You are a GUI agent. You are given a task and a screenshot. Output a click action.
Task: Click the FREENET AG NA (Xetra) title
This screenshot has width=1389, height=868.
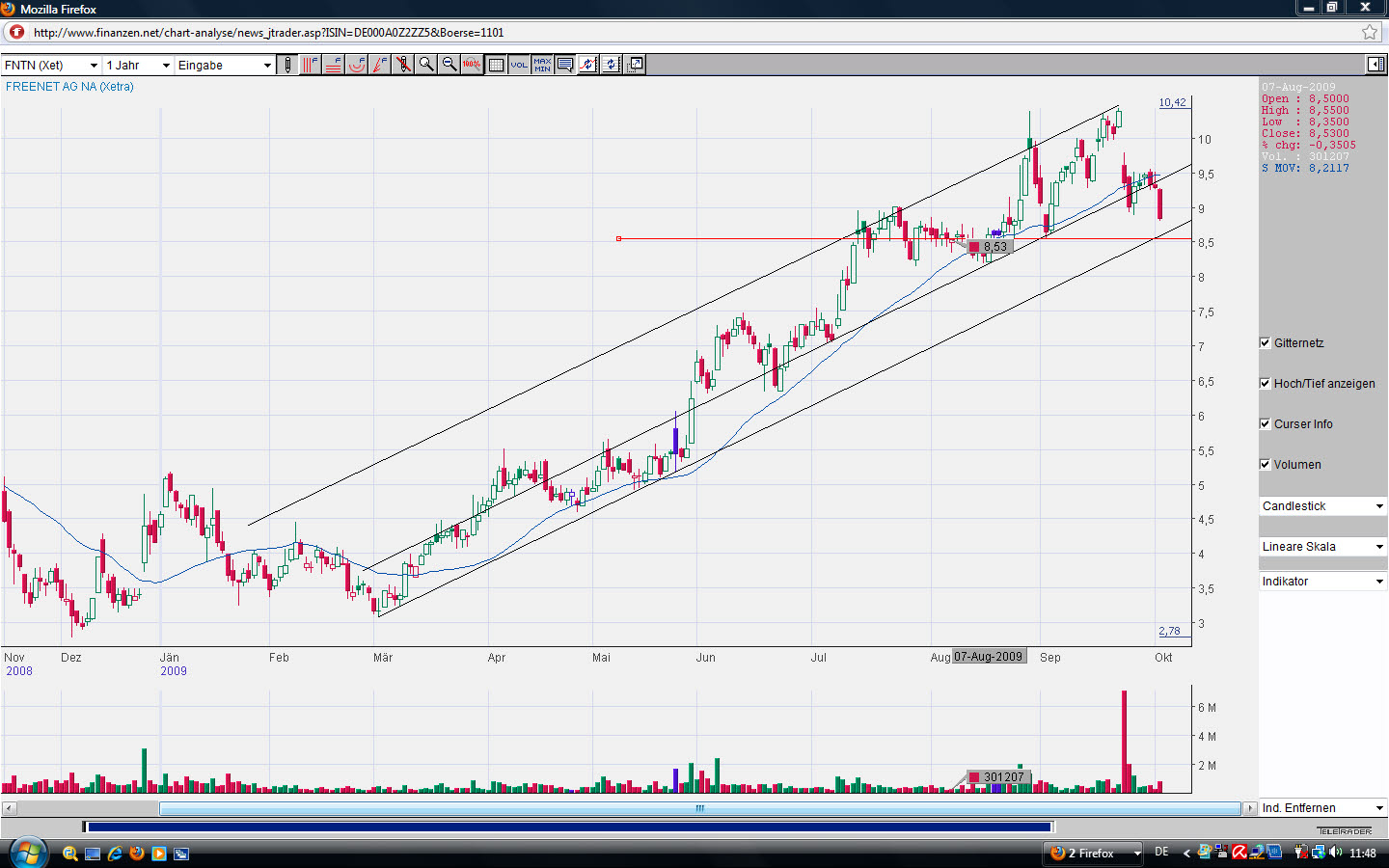pyautogui.click(x=69, y=87)
